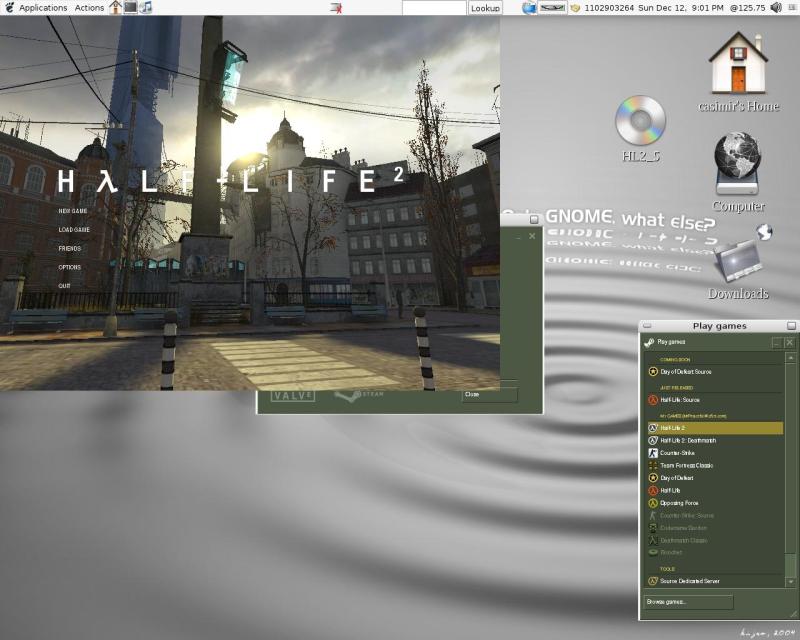Open casimir's Home desktop icon
Viewport: 800px width, 640px height.
(x=738, y=71)
